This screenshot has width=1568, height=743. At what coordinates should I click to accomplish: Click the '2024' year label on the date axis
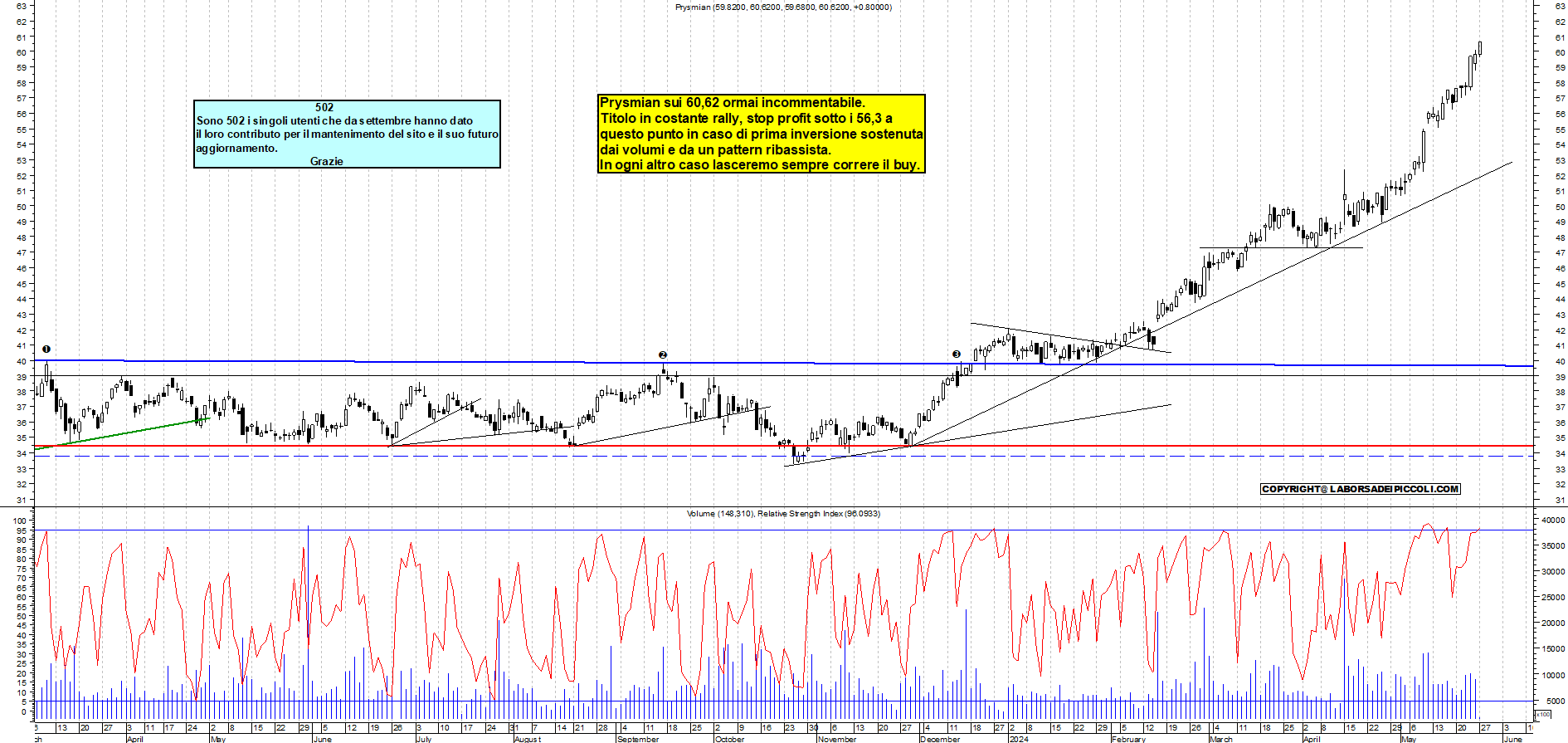[1019, 739]
